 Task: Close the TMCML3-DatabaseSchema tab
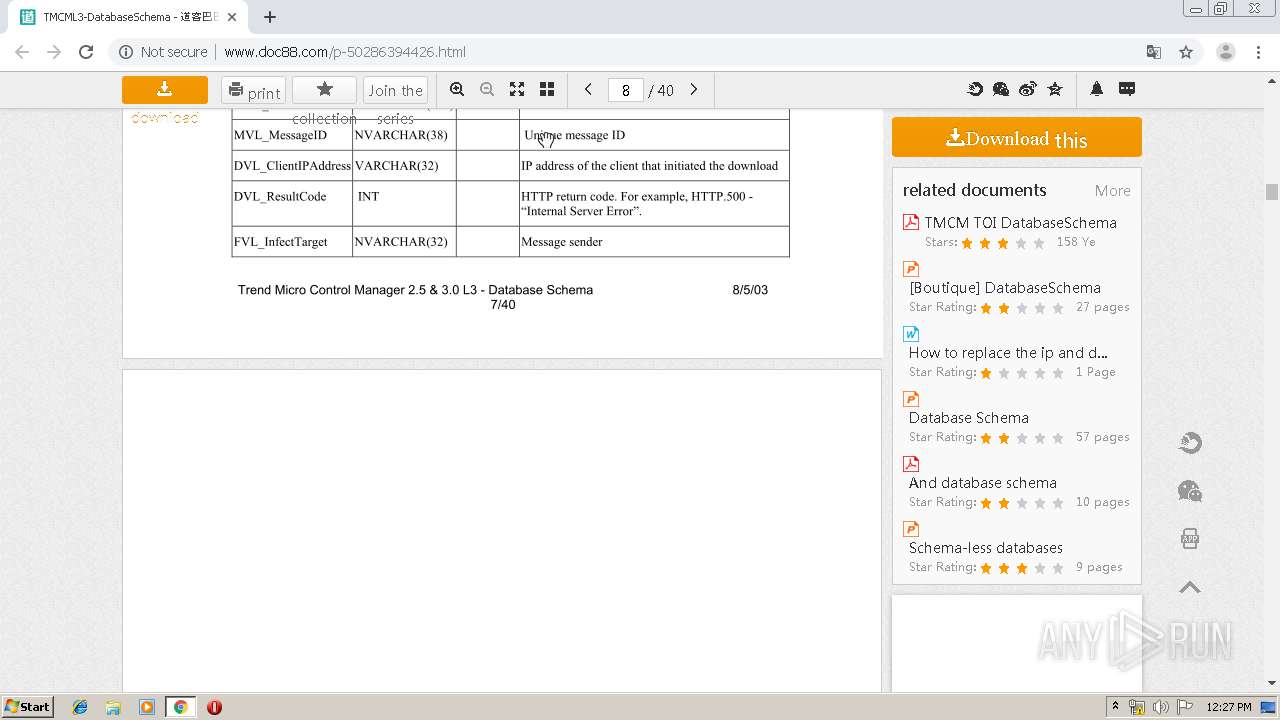pos(232,17)
